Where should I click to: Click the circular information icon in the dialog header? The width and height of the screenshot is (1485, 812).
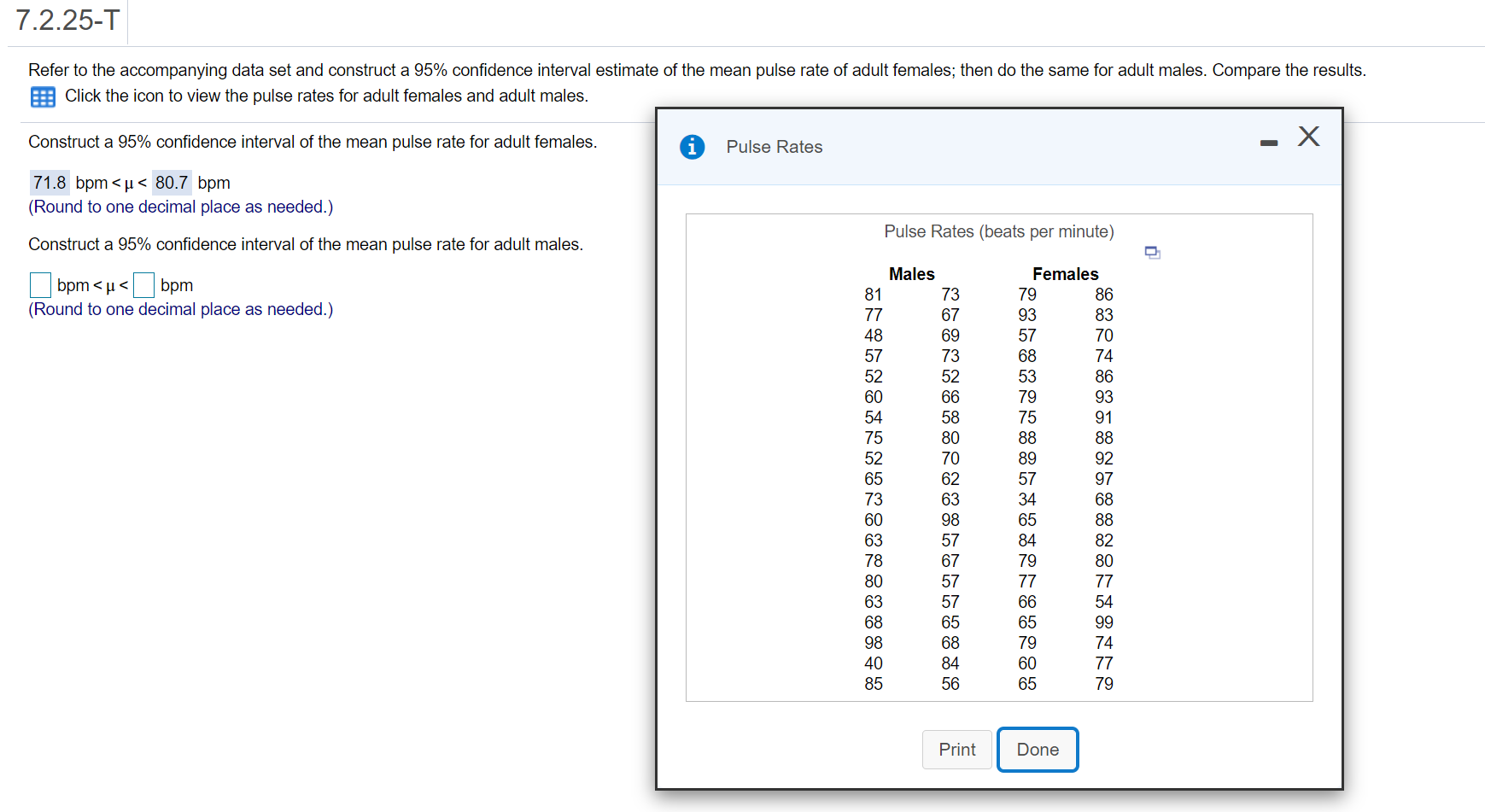(x=692, y=147)
